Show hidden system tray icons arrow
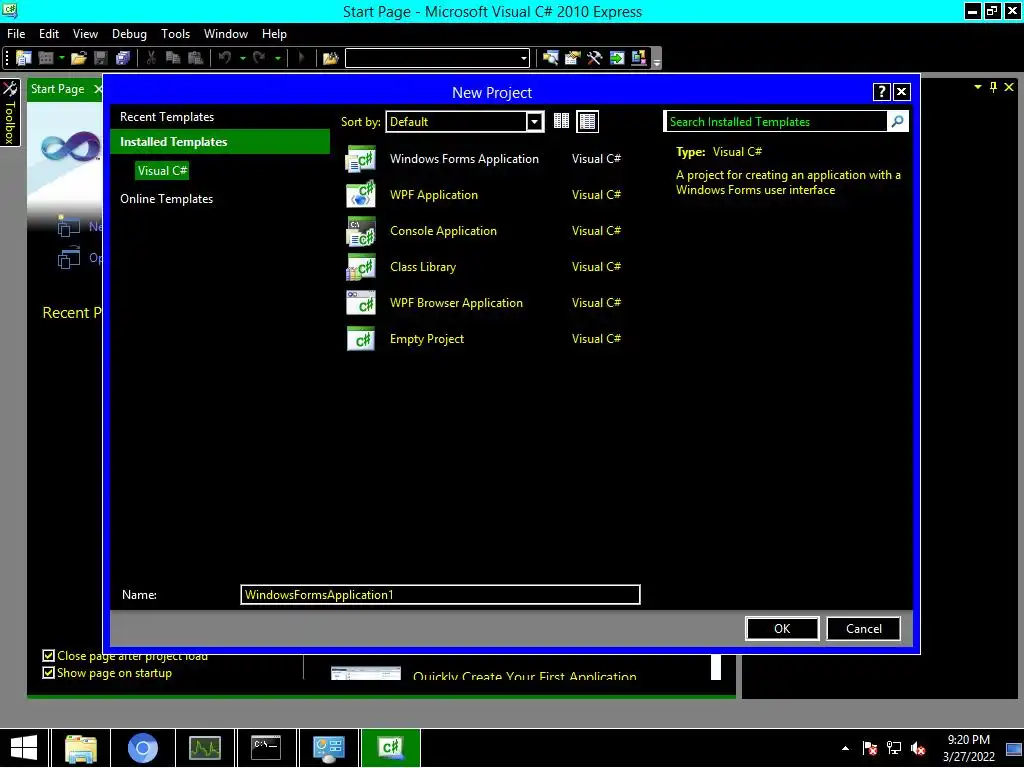 click(x=845, y=748)
